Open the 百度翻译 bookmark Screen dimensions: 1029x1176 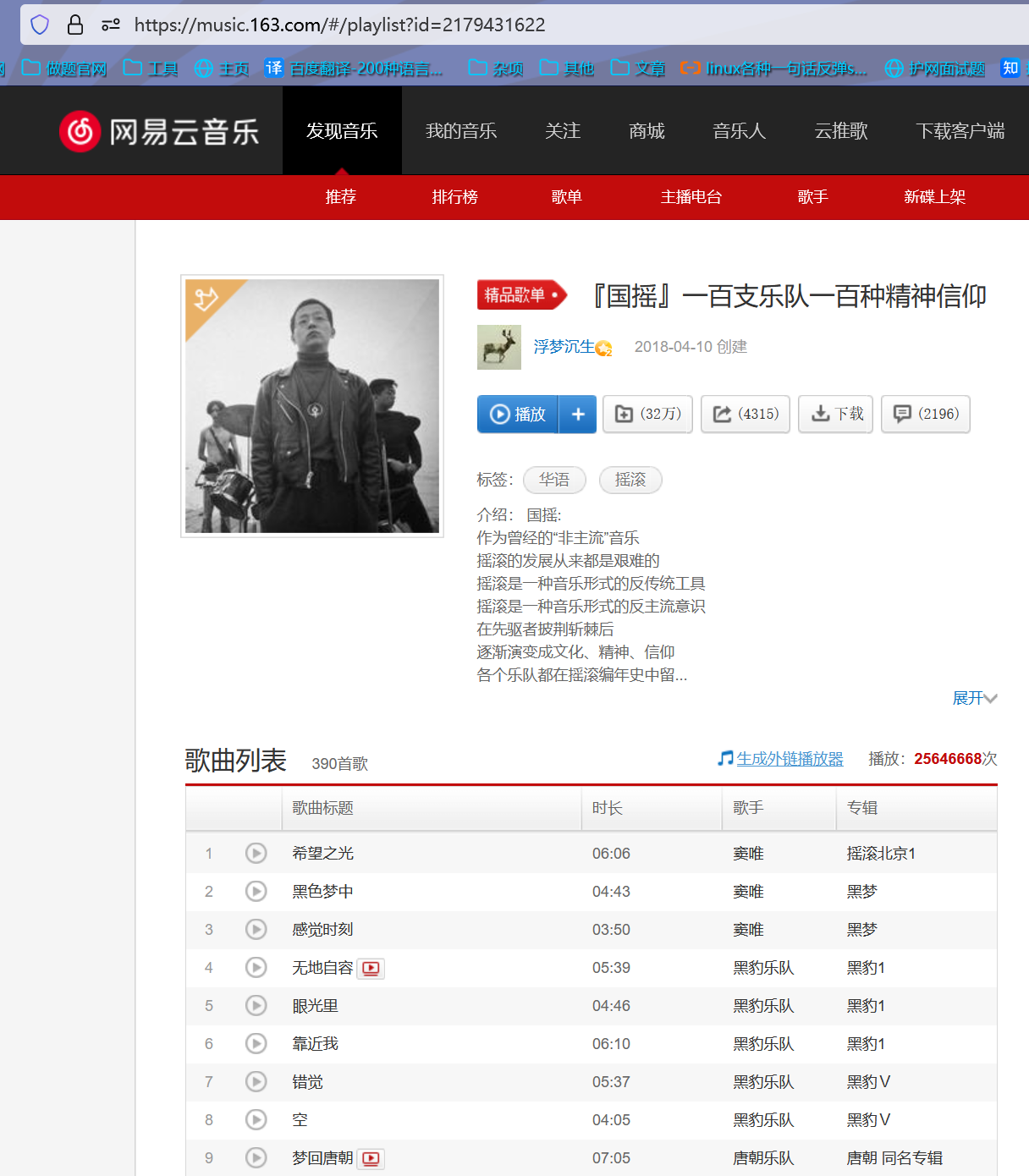354,69
